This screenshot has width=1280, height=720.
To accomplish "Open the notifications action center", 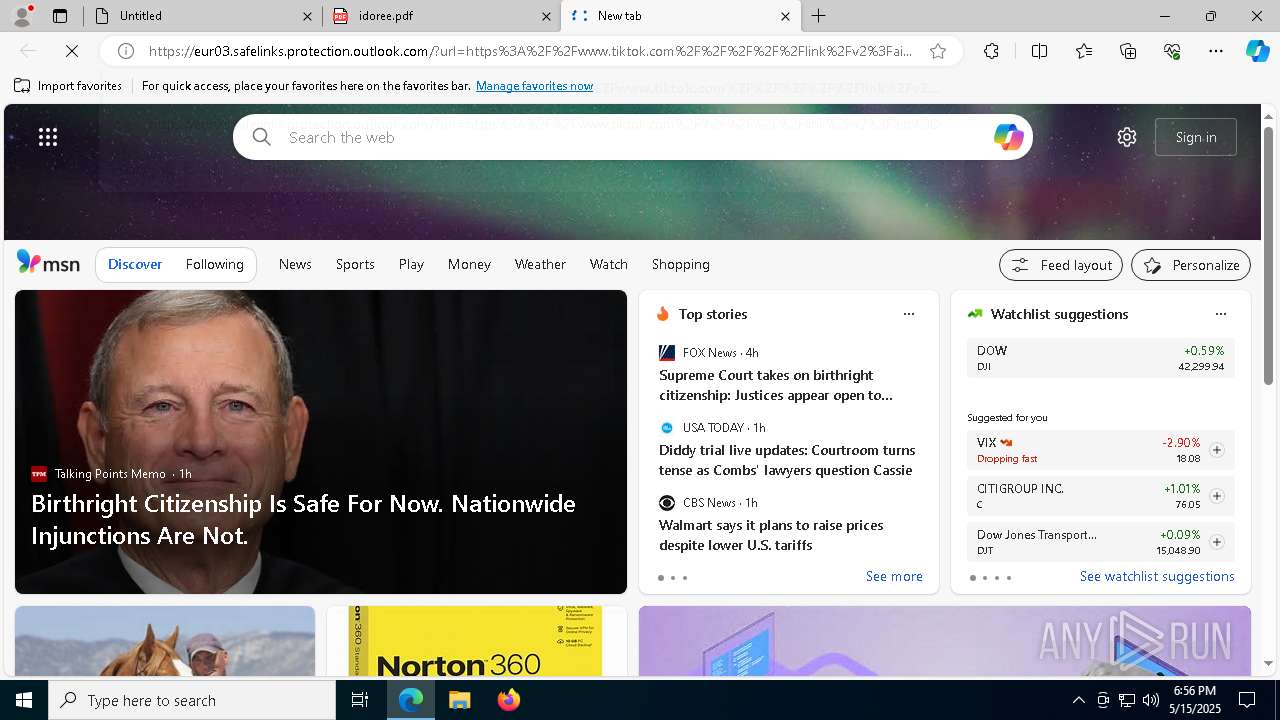I will click(1247, 700).
